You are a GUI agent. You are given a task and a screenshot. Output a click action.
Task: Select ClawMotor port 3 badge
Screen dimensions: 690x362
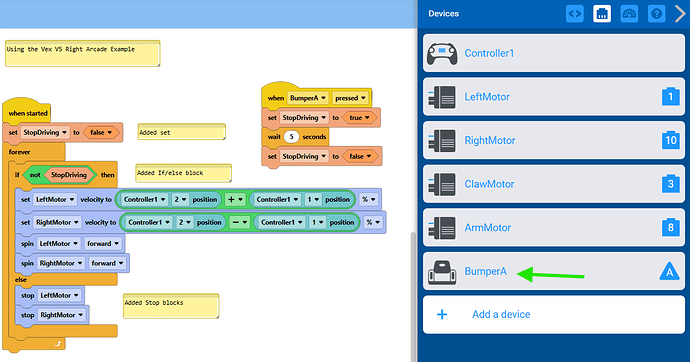[x=671, y=183]
